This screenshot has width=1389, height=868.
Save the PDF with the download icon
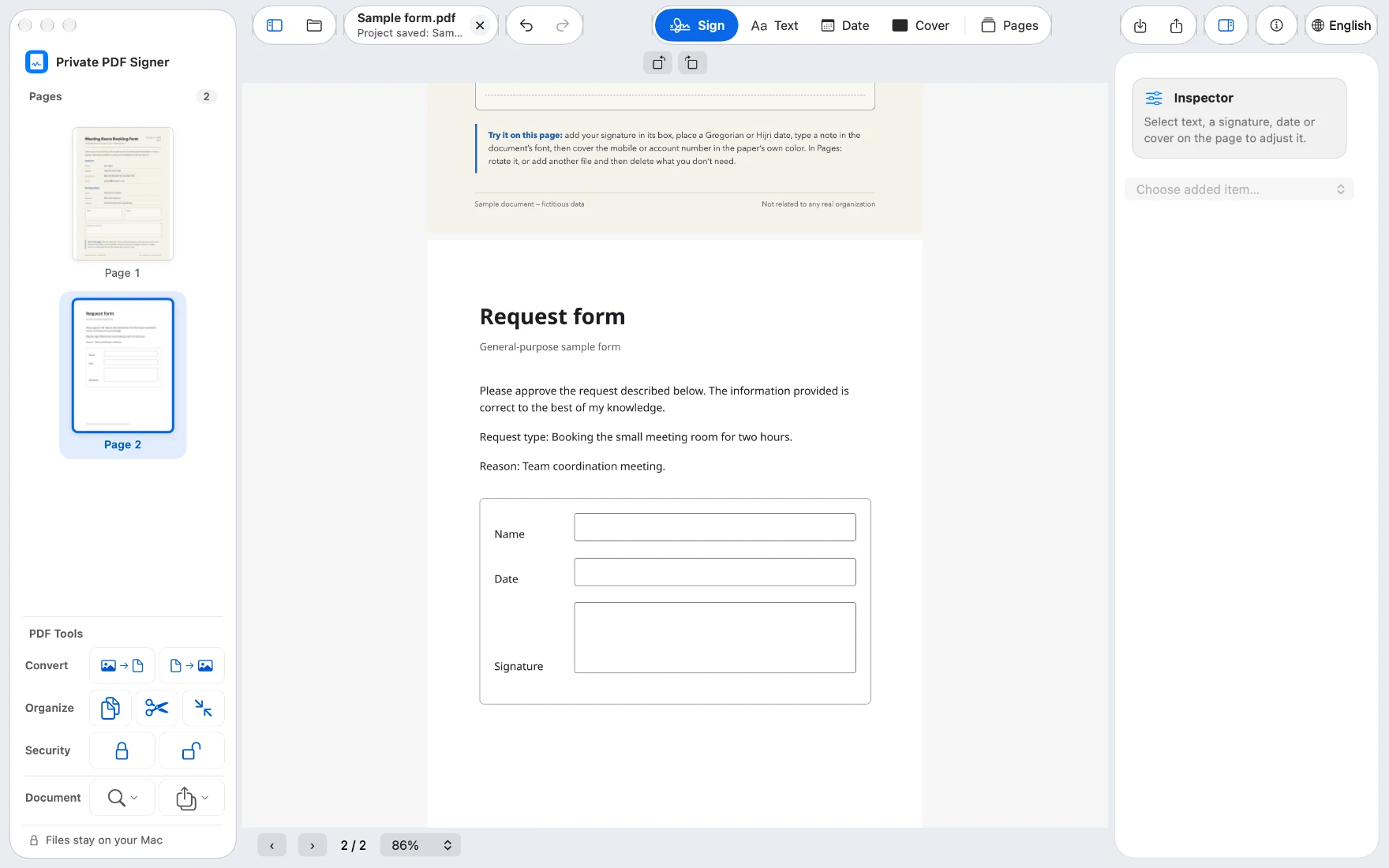click(1140, 25)
